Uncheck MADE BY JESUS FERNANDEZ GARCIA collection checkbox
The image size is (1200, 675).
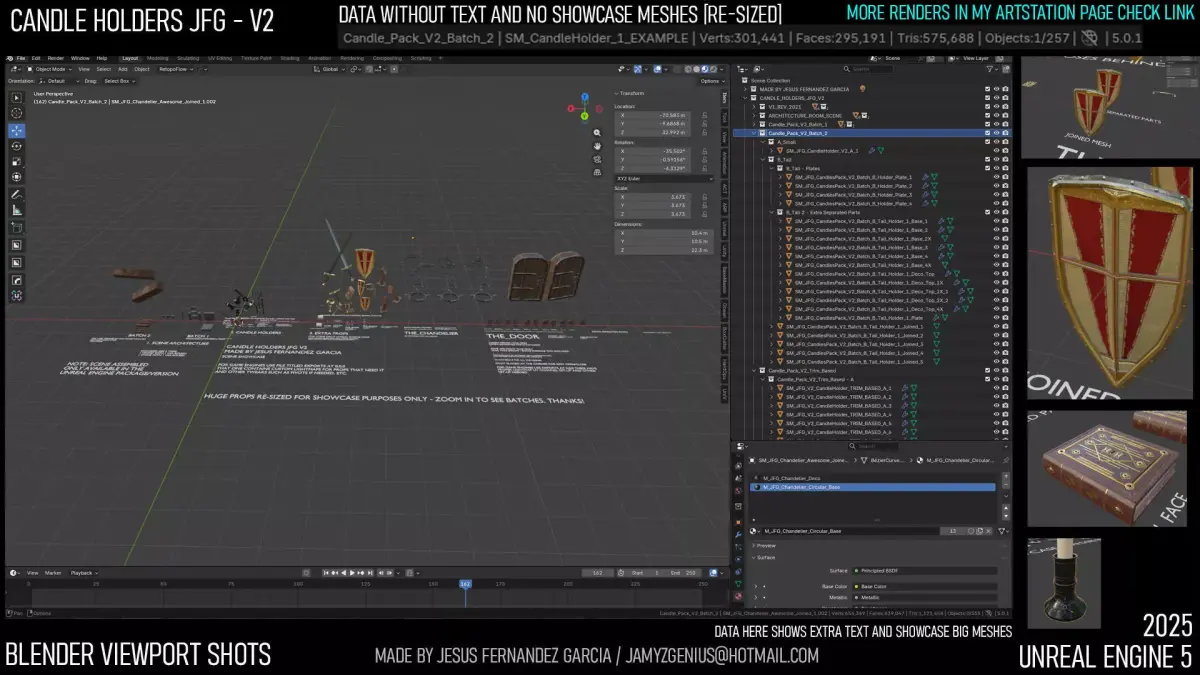987,89
